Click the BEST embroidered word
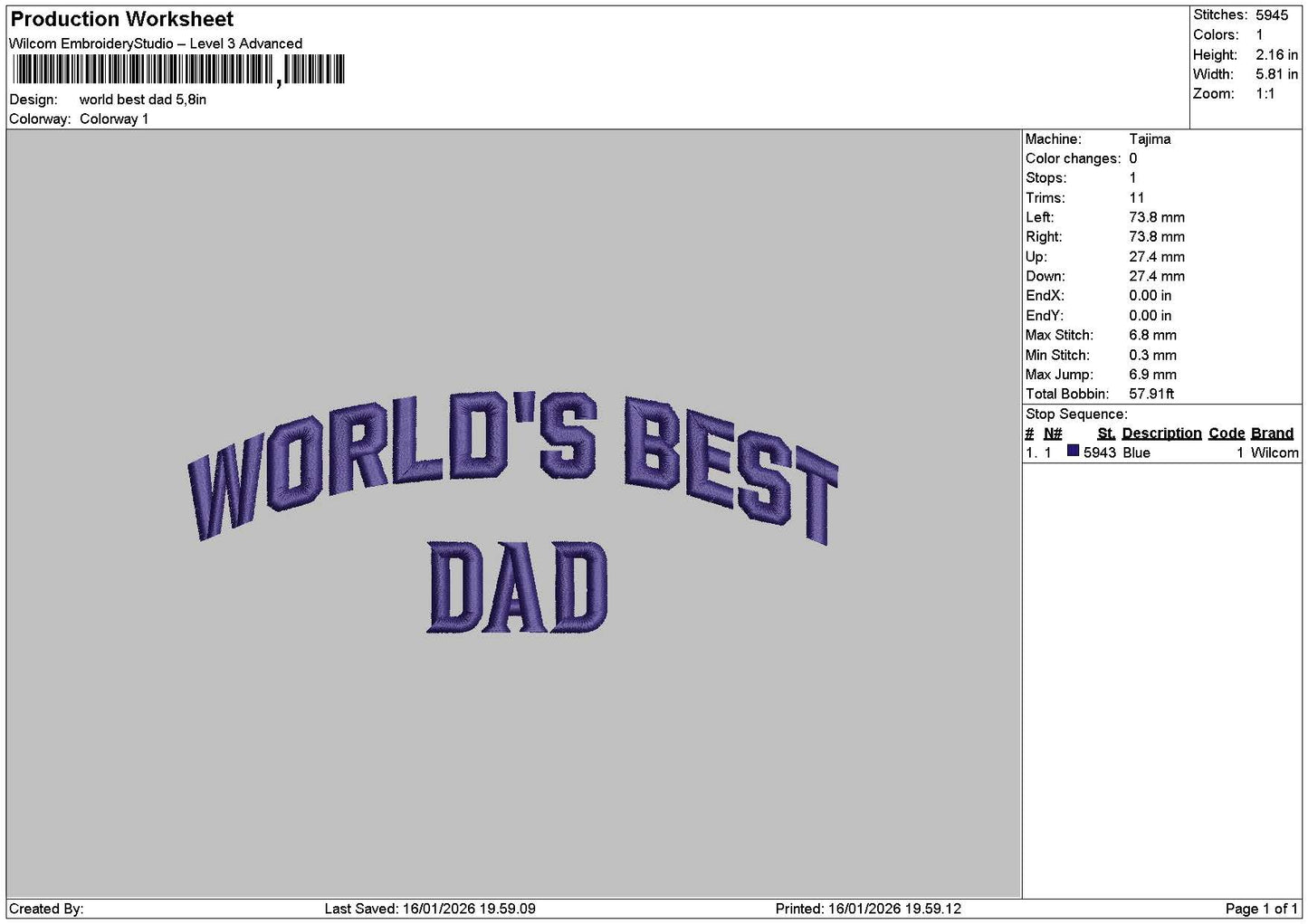The height and width of the screenshot is (924, 1308). click(731, 471)
